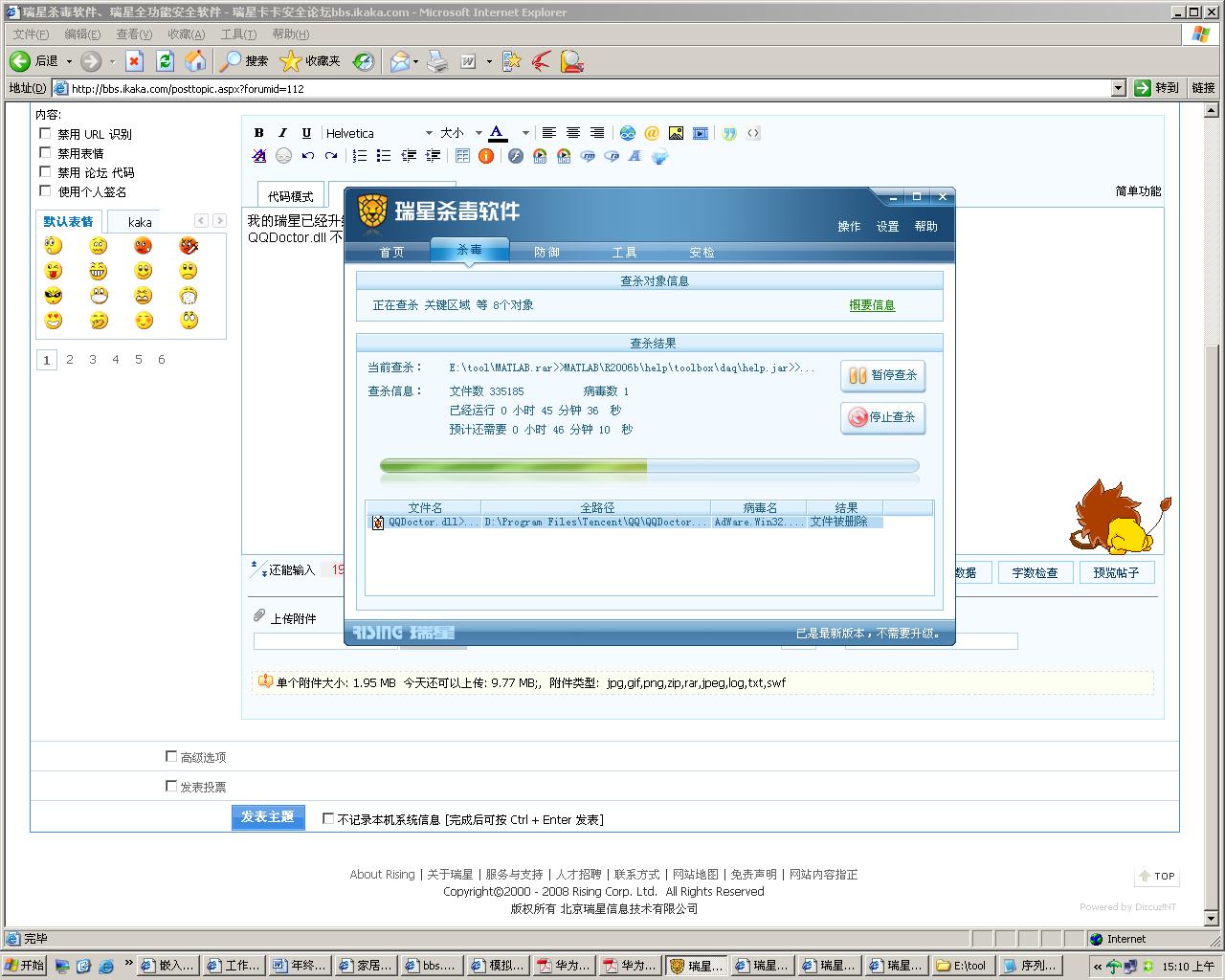Insert a hyperlink with the globe icon
This screenshot has height=980, width=1225.
click(x=628, y=133)
